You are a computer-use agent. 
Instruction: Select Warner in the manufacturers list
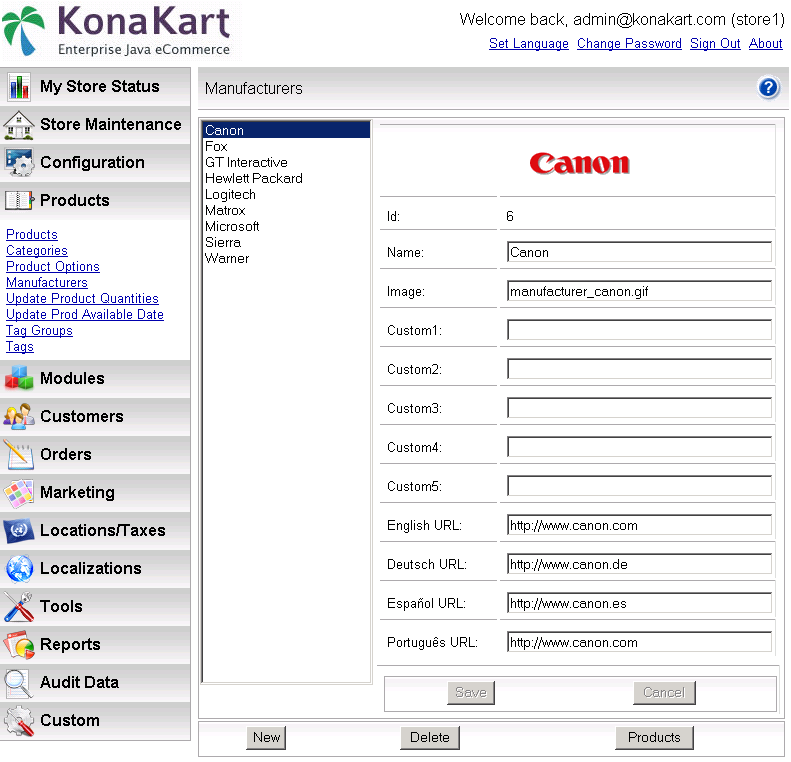point(287,259)
